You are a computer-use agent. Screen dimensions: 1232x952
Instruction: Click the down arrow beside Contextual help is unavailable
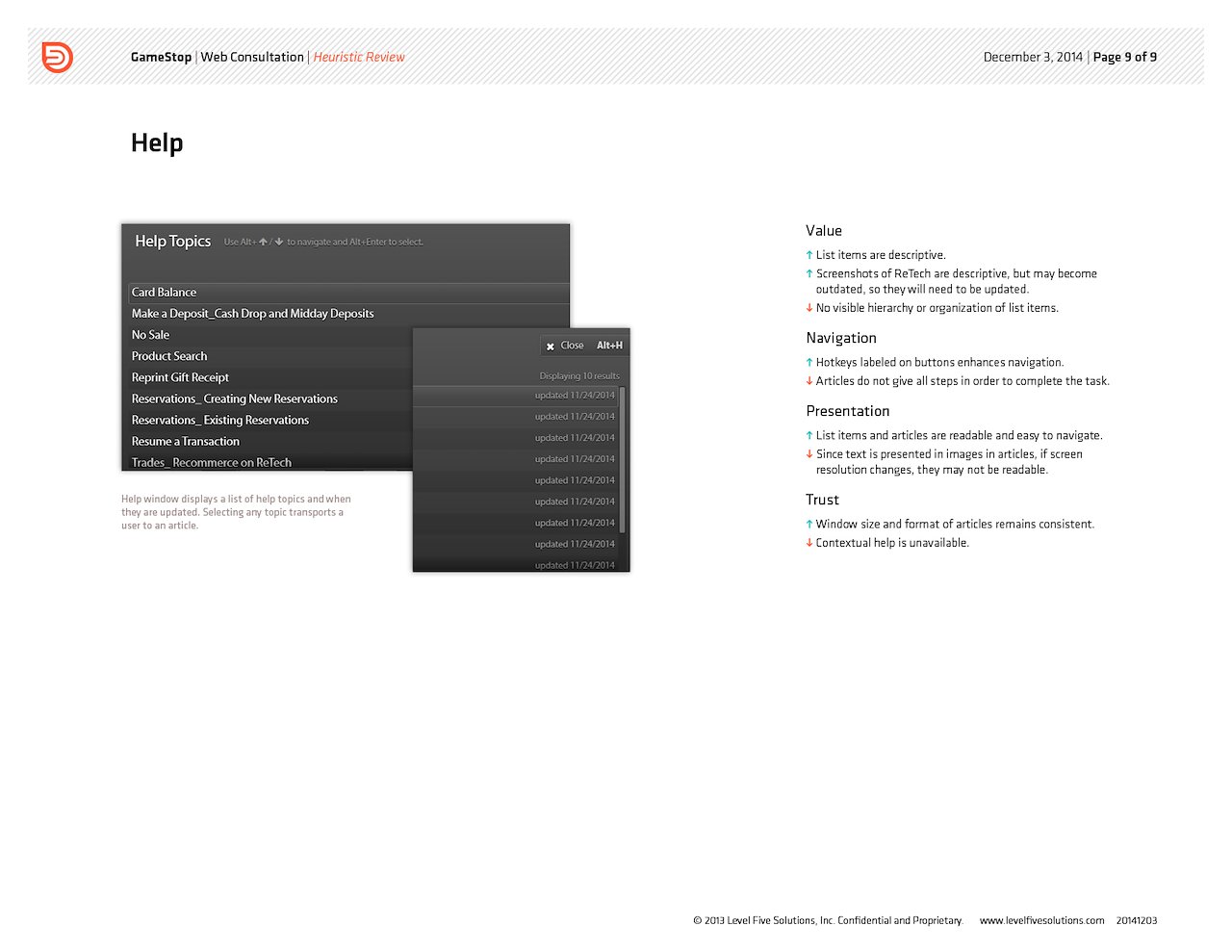pyautogui.click(x=809, y=543)
